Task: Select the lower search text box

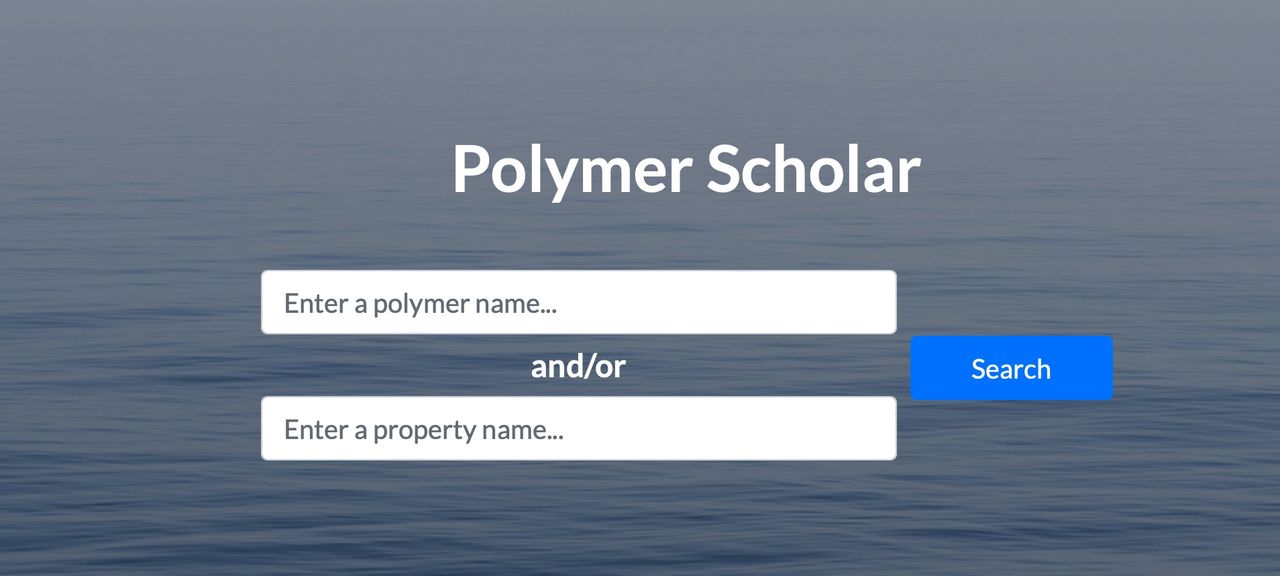Action: (x=578, y=429)
